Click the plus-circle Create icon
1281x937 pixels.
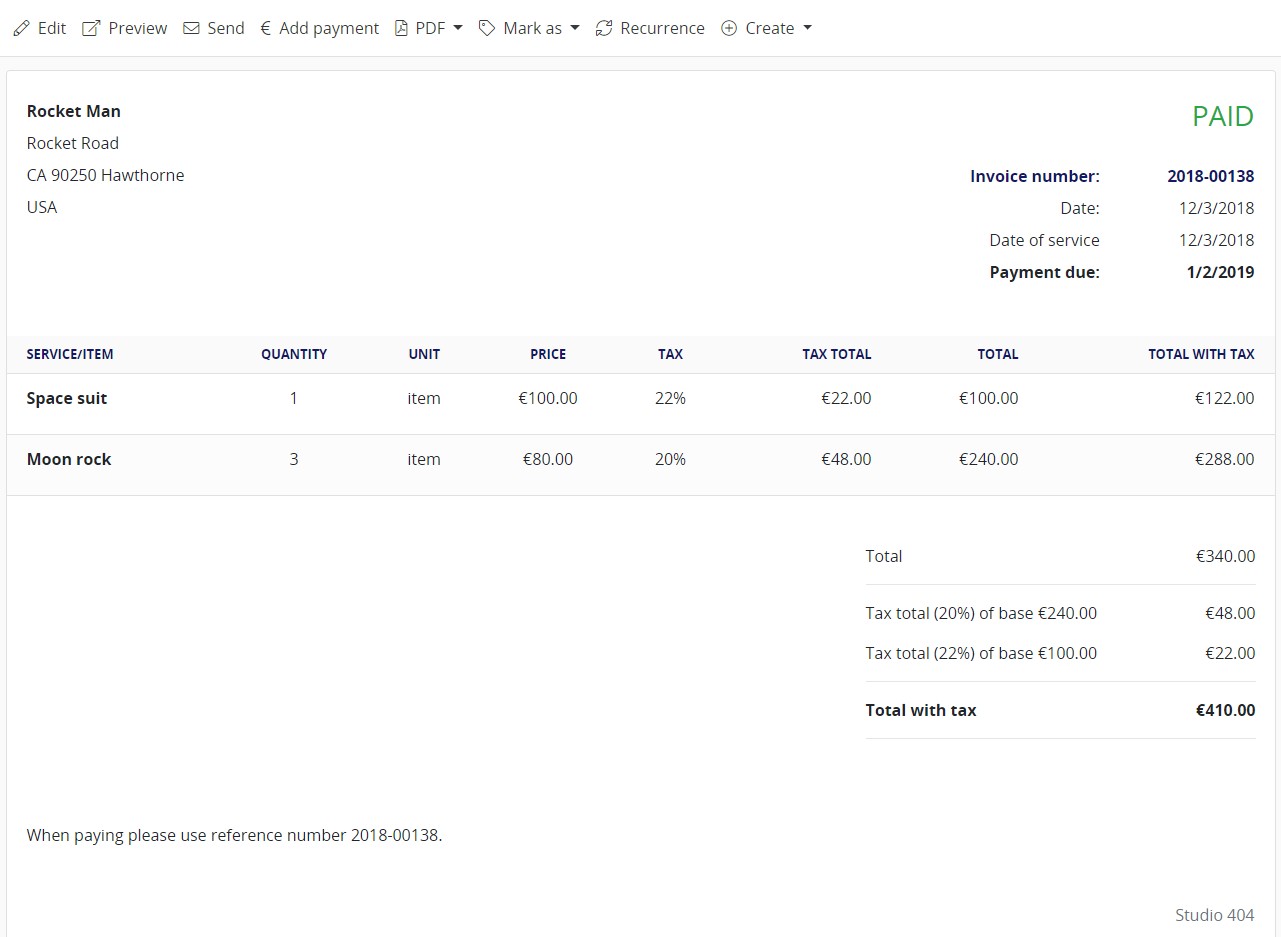(x=729, y=28)
